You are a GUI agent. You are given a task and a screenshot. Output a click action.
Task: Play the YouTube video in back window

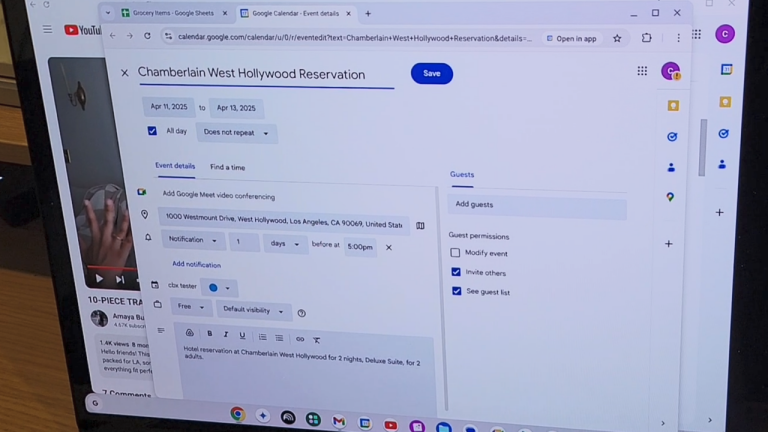(x=99, y=279)
